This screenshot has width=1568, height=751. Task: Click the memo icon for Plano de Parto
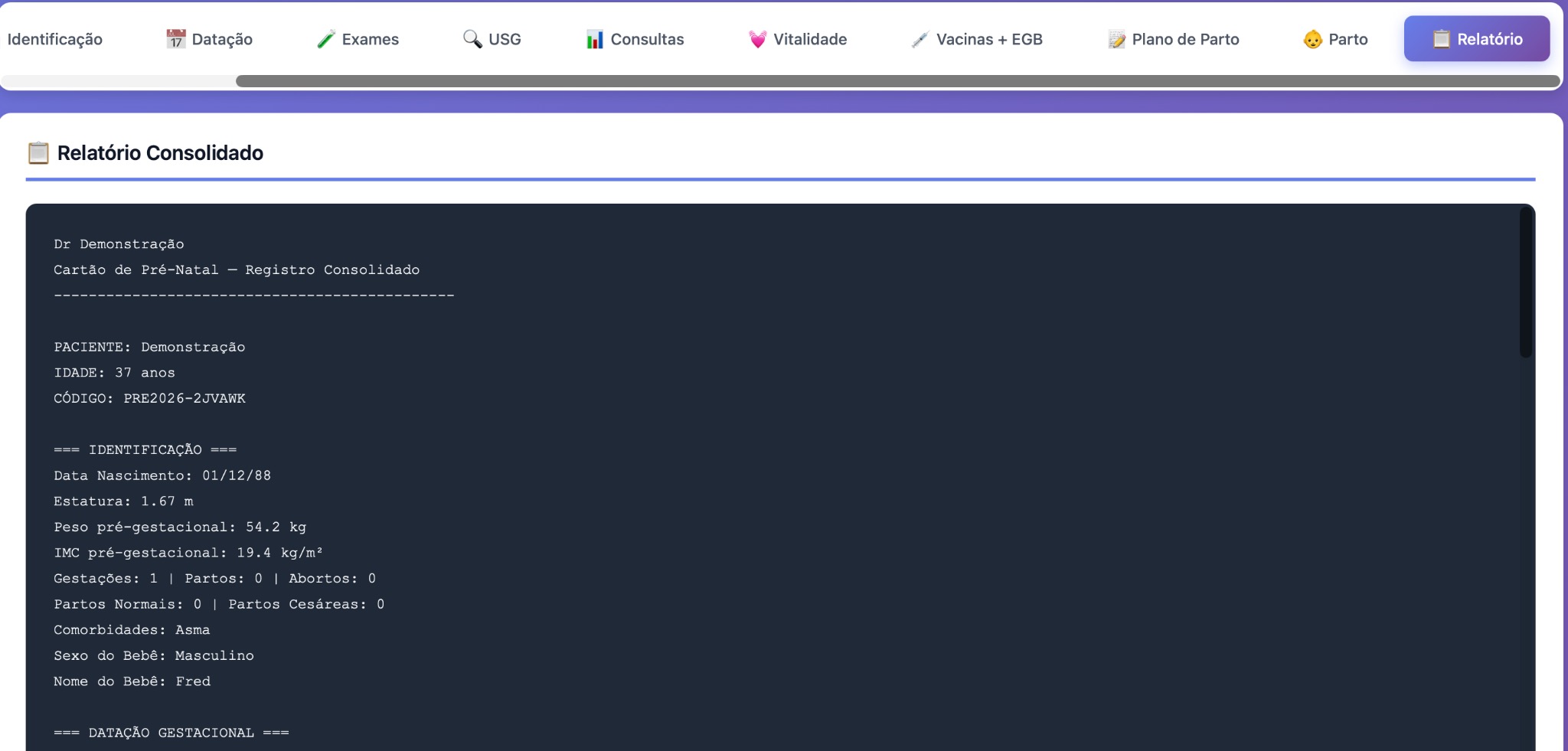[1117, 39]
